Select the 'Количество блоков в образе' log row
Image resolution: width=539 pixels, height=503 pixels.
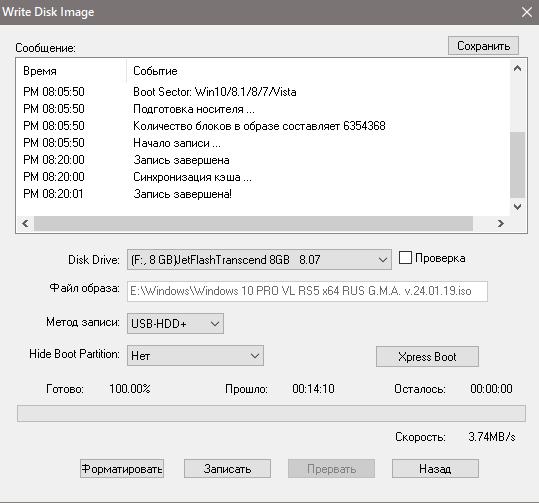(x=264, y=126)
